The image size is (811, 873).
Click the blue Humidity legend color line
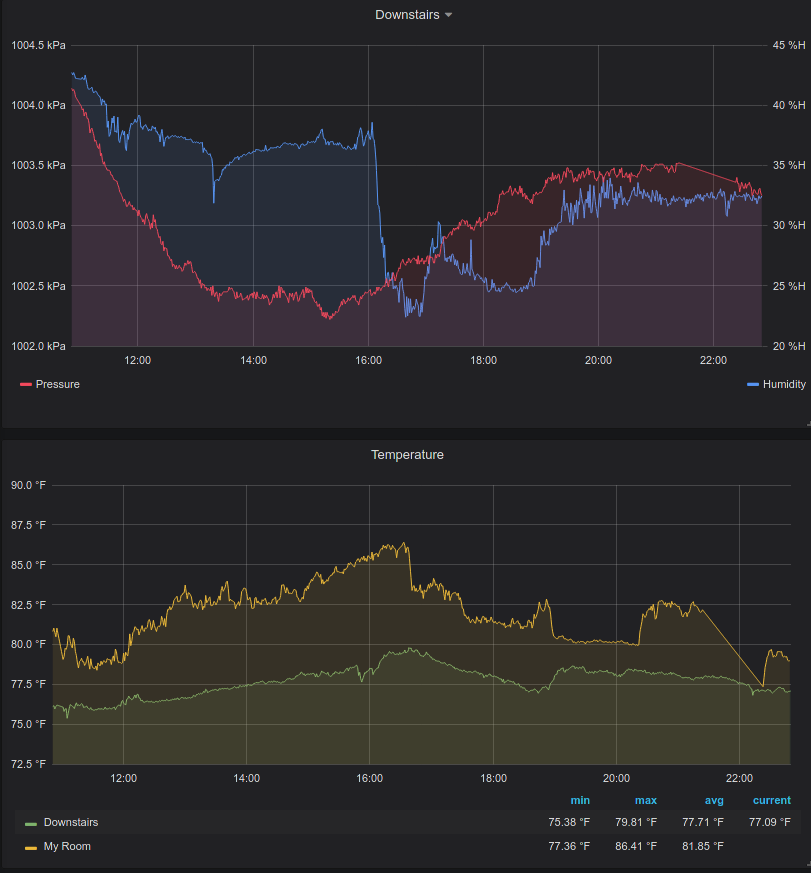(x=753, y=384)
